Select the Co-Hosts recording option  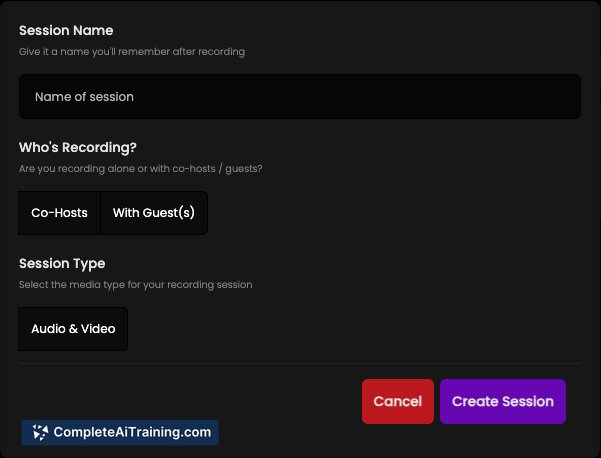59,213
